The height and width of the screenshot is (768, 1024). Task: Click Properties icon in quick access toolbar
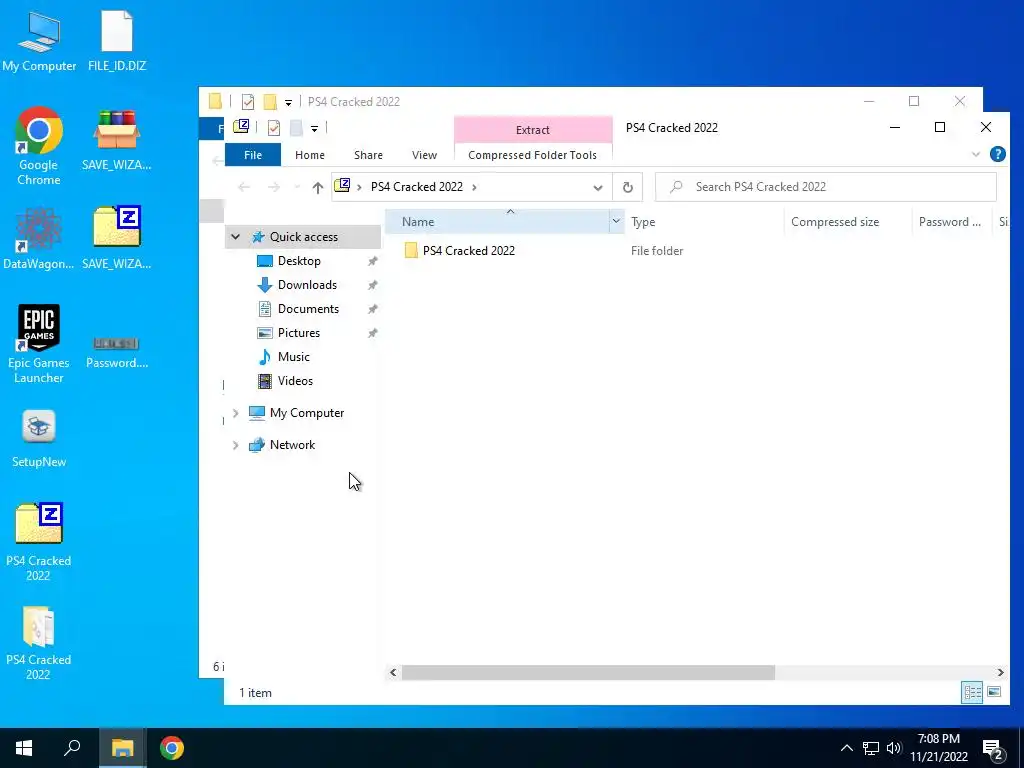274,128
